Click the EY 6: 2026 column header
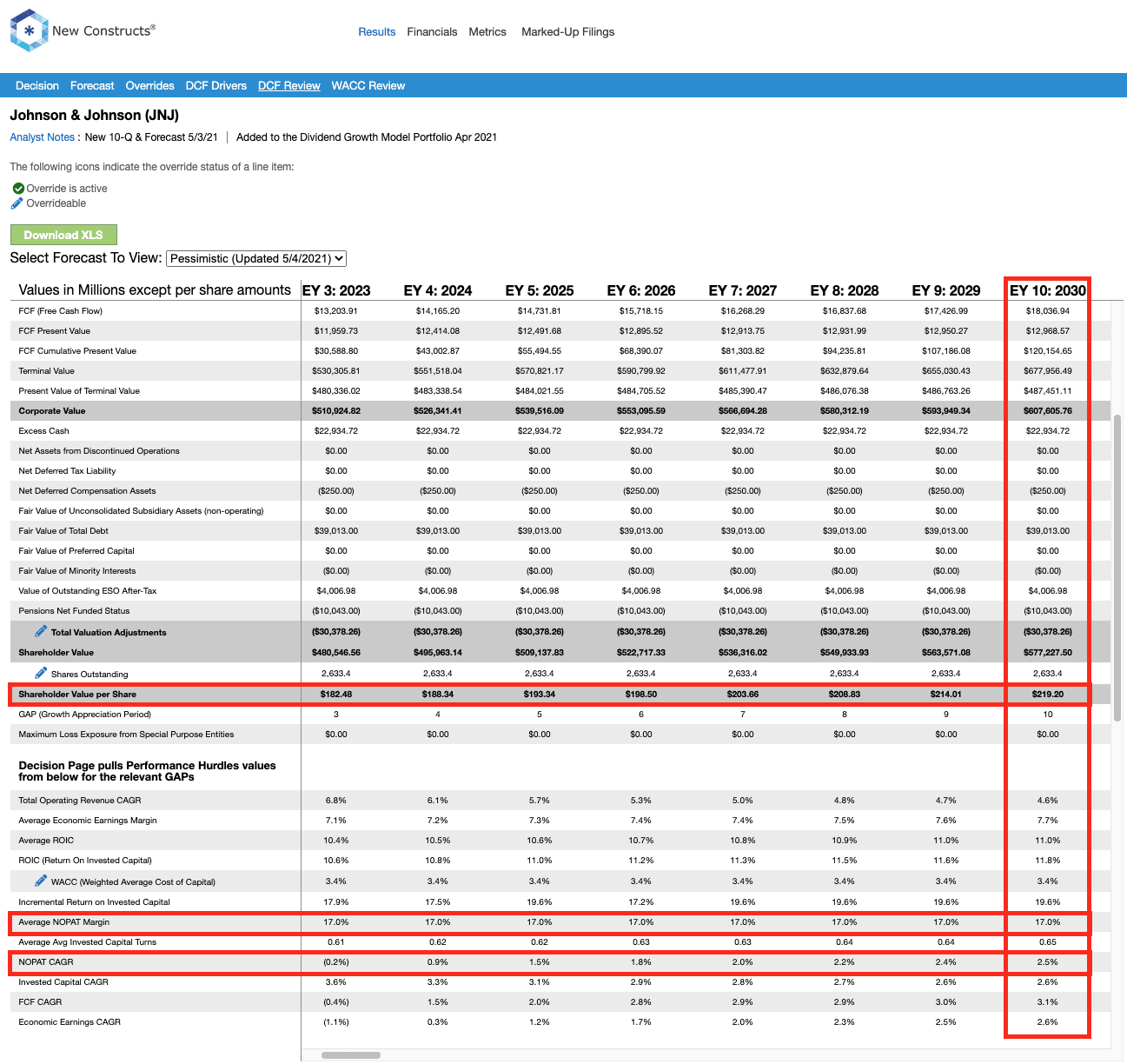Viewport: 1127px width, 1064px height. point(641,290)
